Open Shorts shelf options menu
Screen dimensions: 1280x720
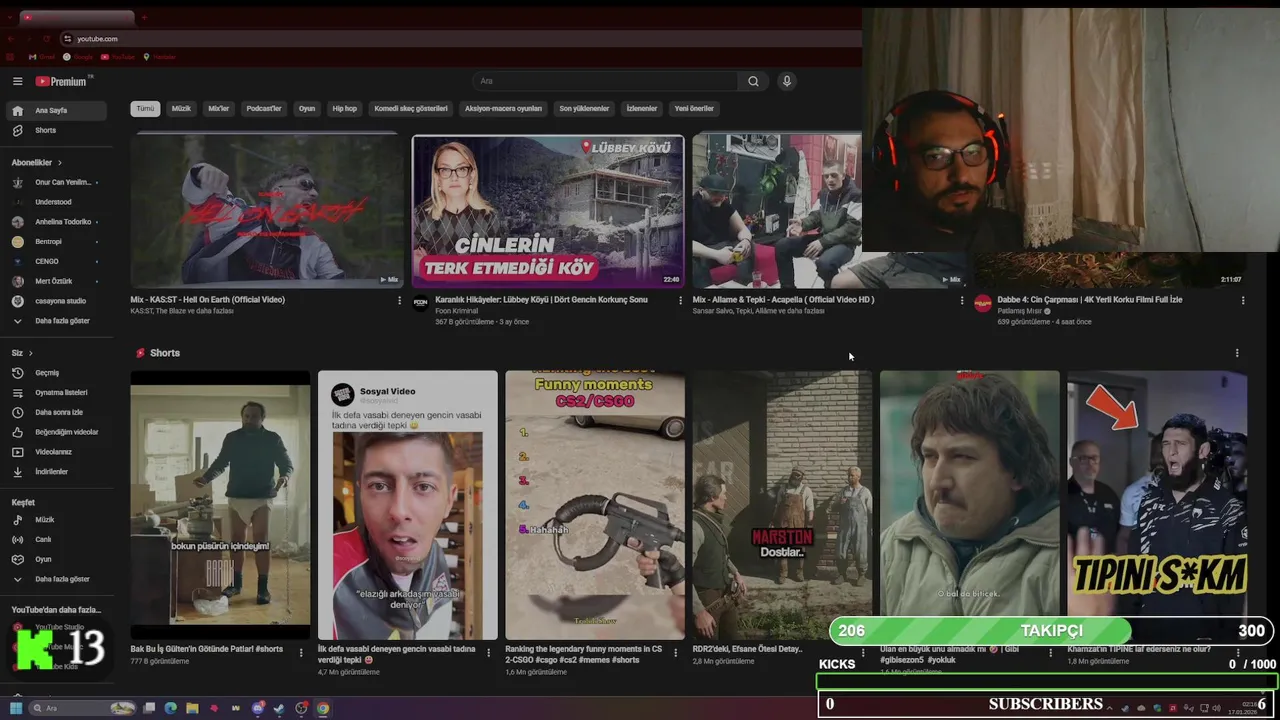coord(1237,353)
